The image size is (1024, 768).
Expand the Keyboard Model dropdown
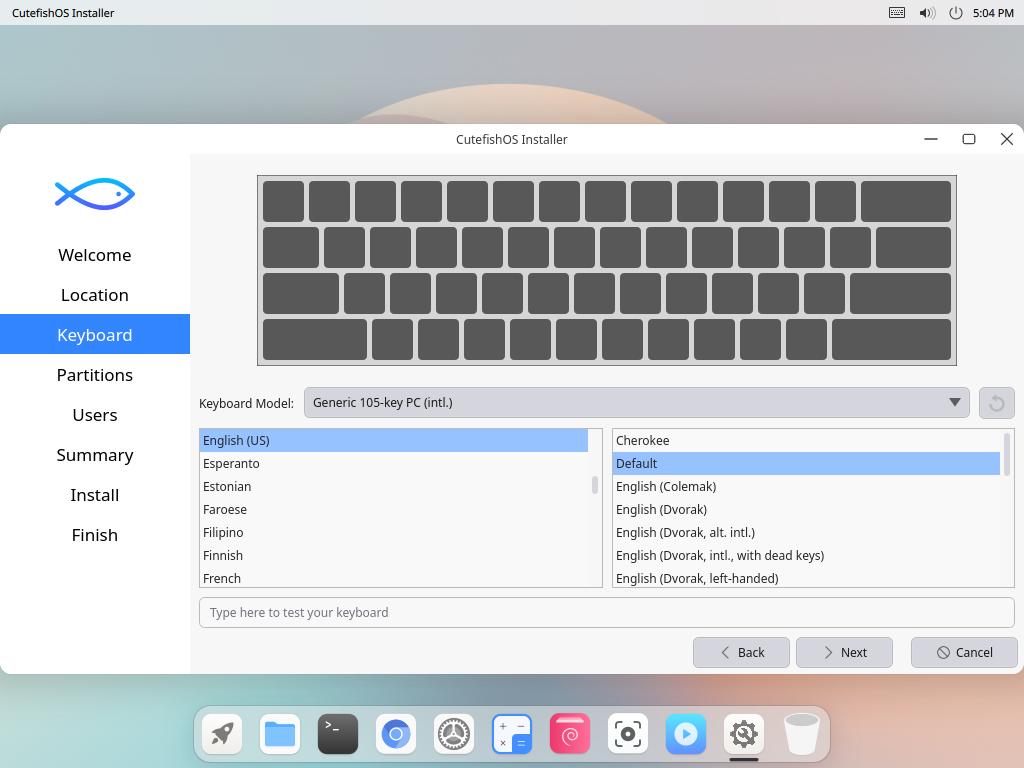637,403
